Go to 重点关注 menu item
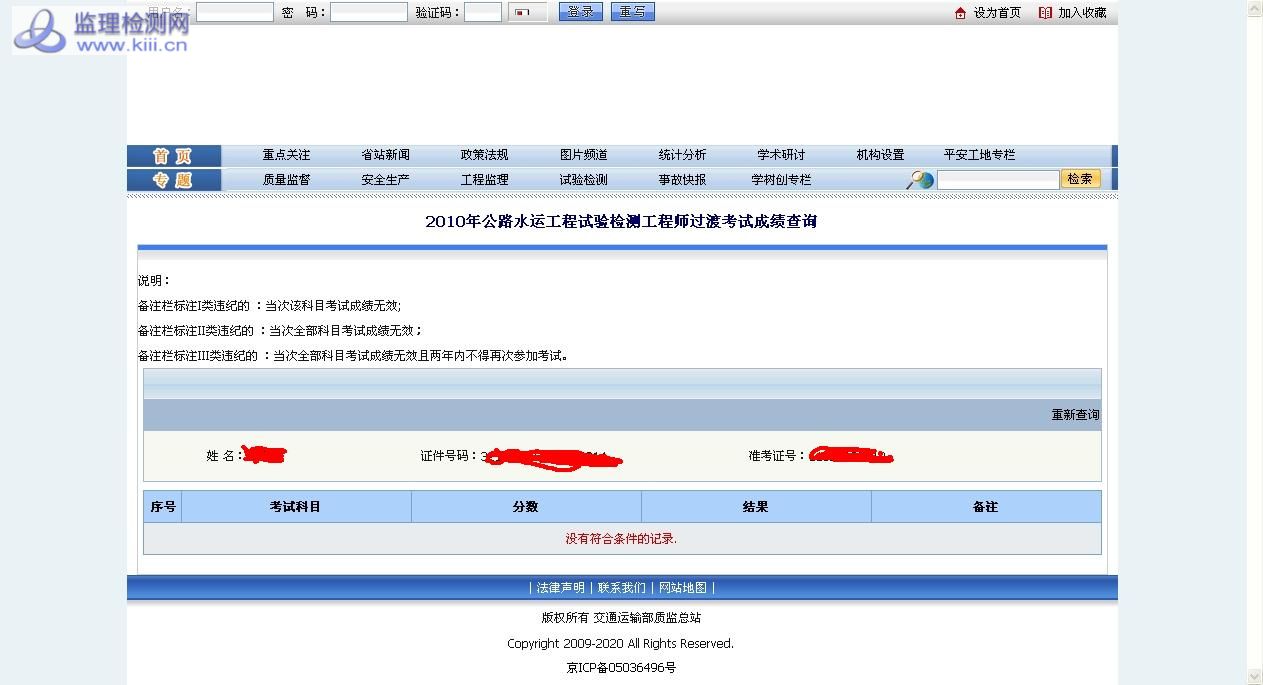This screenshot has width=1263, height=685. [286, 155]
